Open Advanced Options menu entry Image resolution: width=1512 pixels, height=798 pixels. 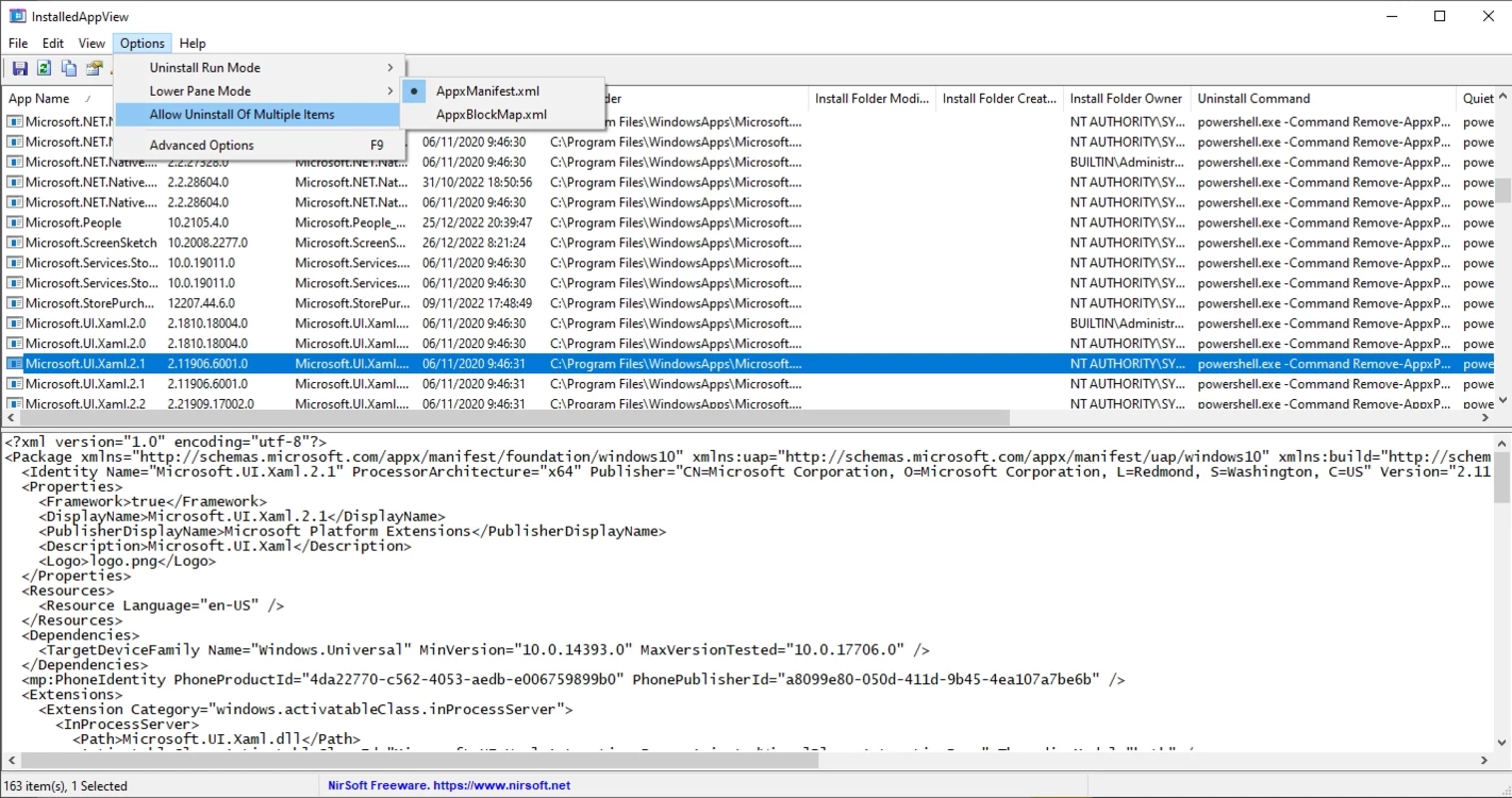(257, 145)
